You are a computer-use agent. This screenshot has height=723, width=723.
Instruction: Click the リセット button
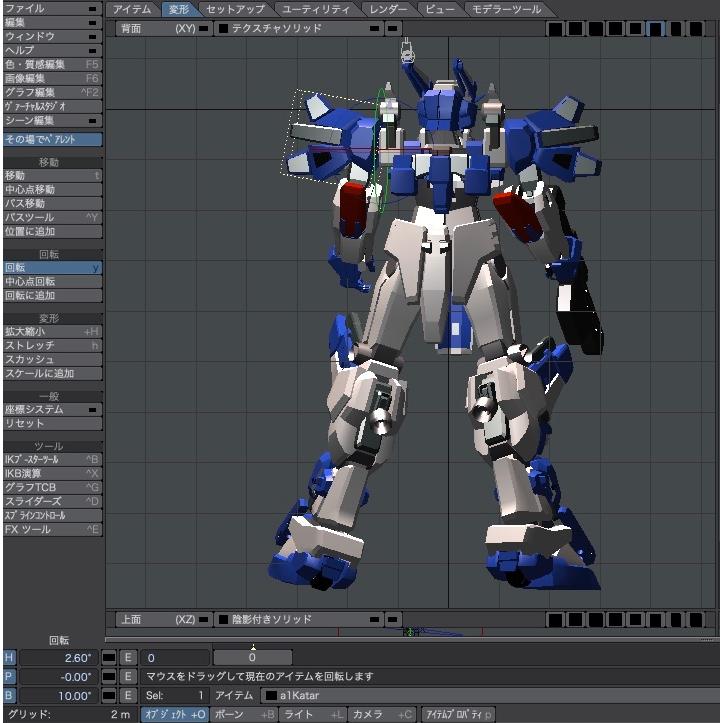pyautogui.click(x=53, y=423)
